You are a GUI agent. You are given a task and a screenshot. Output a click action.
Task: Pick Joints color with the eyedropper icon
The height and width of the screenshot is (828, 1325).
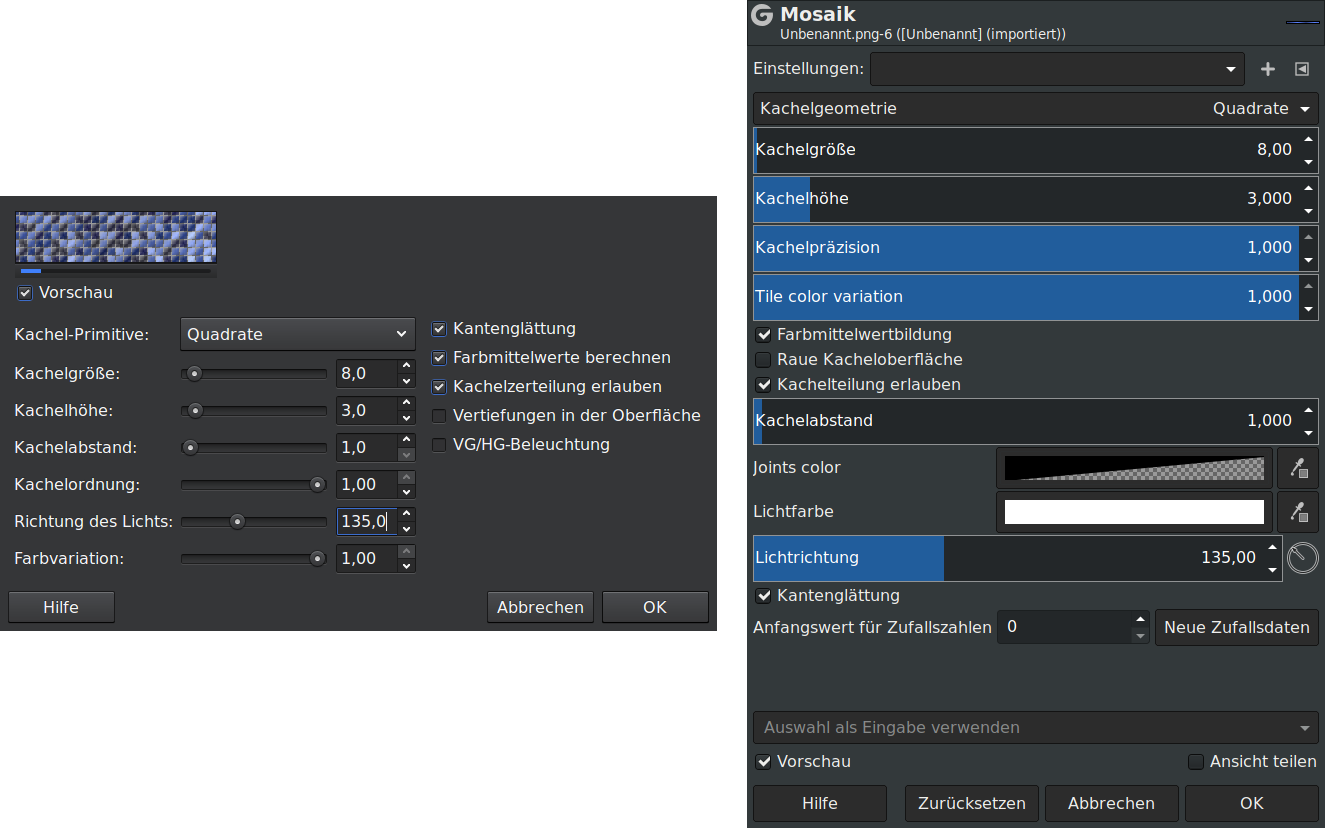pos(1298,468)
